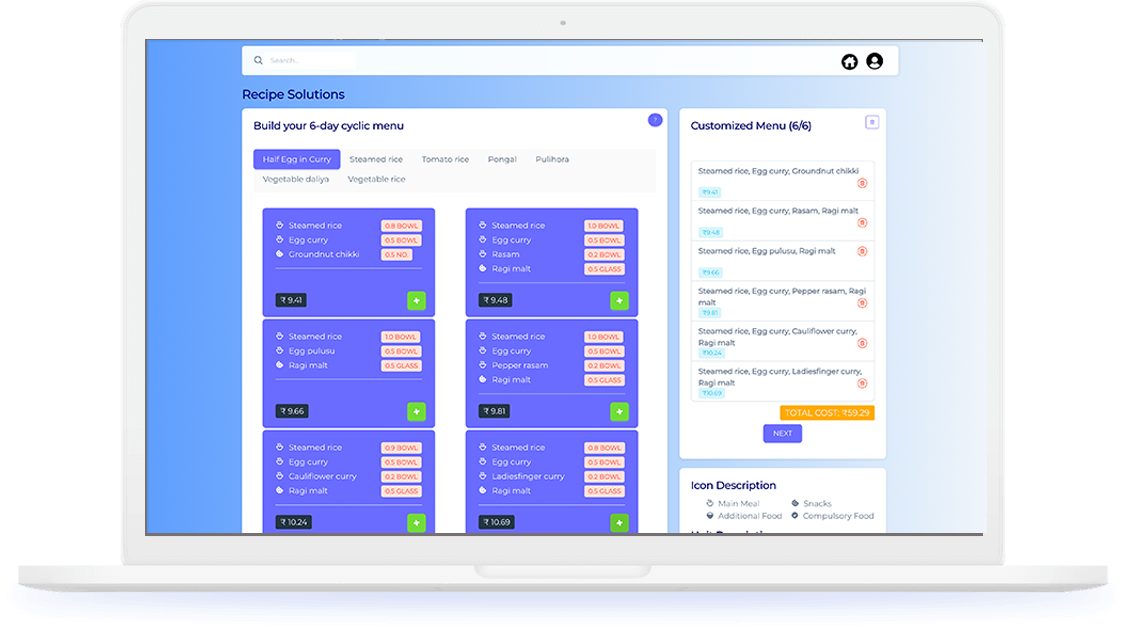Add the ₹9.48 Rasam menu card
1126x630 pixels.
click(619, 300)
